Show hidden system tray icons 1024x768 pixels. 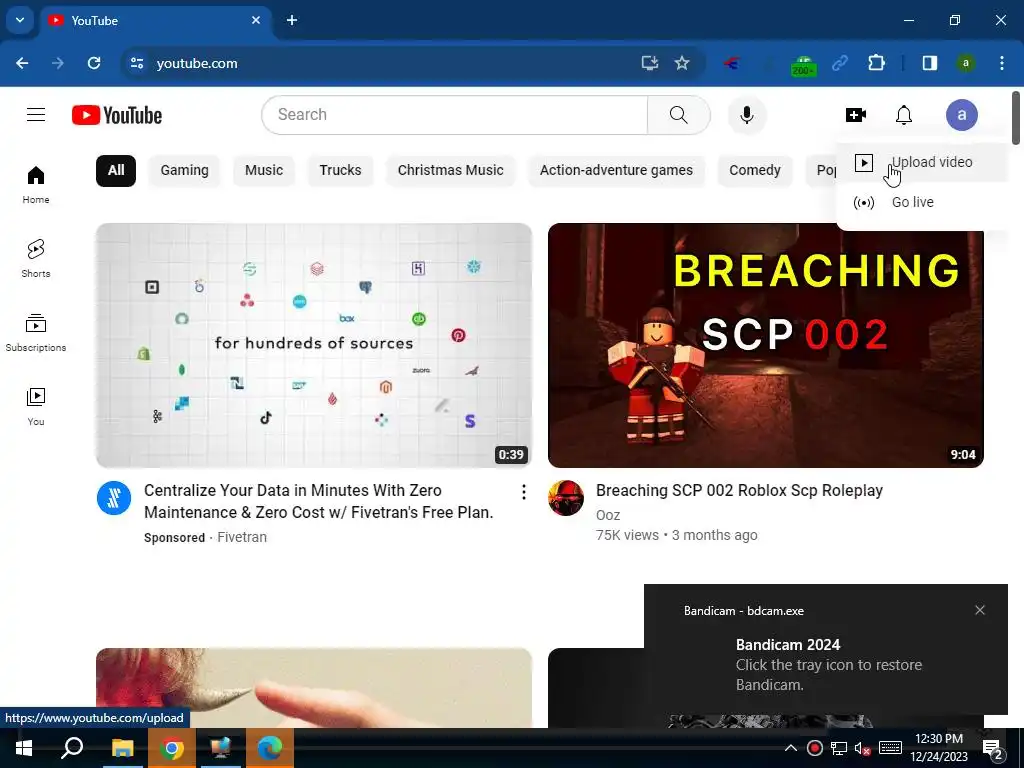pos(790,748)
